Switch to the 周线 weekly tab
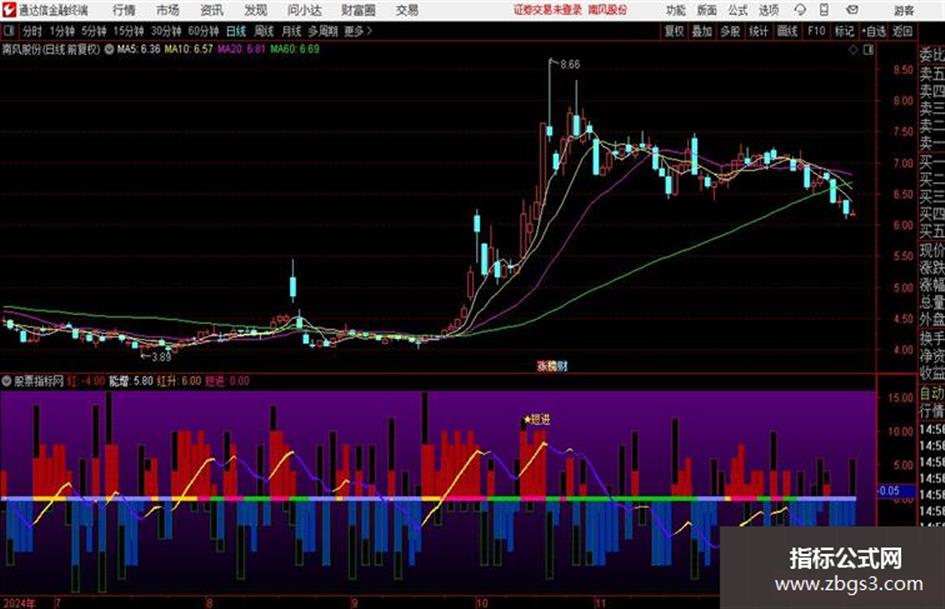 pyautogui.click(x=264, y=31)
